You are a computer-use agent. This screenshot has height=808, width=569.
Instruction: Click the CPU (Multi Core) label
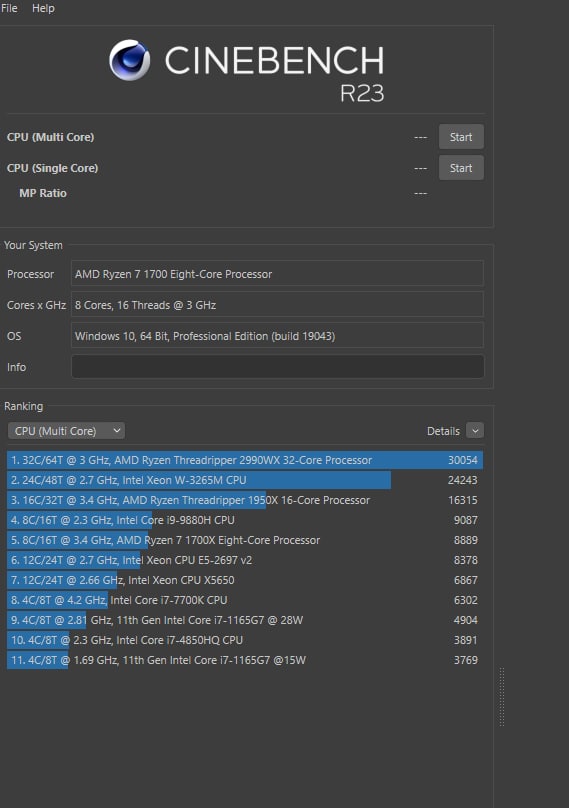tap(51, 137)
